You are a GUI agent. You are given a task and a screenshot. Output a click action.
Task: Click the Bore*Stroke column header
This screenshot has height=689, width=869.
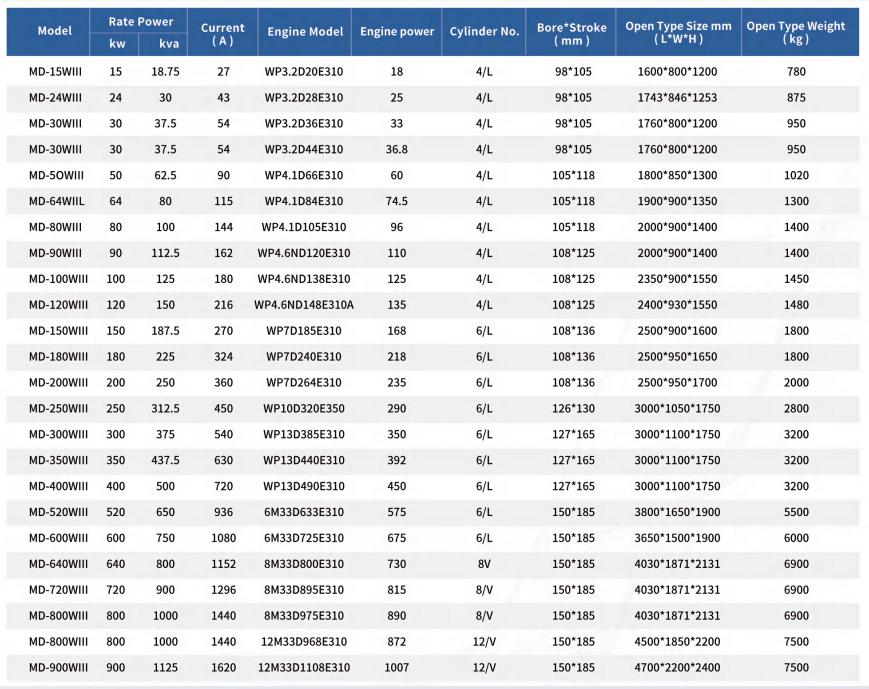[x=571, y=33]
